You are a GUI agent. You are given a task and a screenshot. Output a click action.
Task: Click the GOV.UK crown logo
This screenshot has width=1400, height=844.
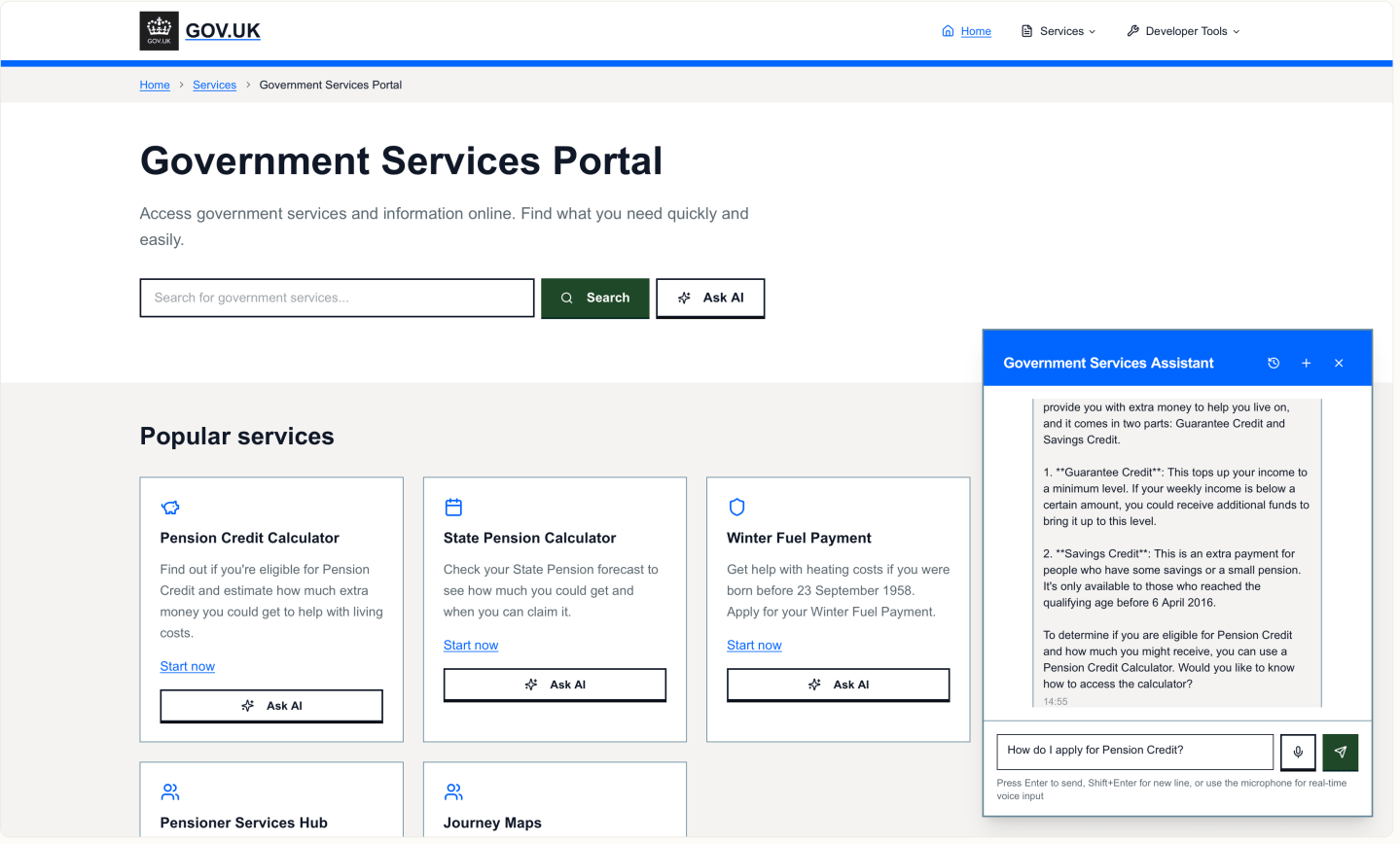159,31
